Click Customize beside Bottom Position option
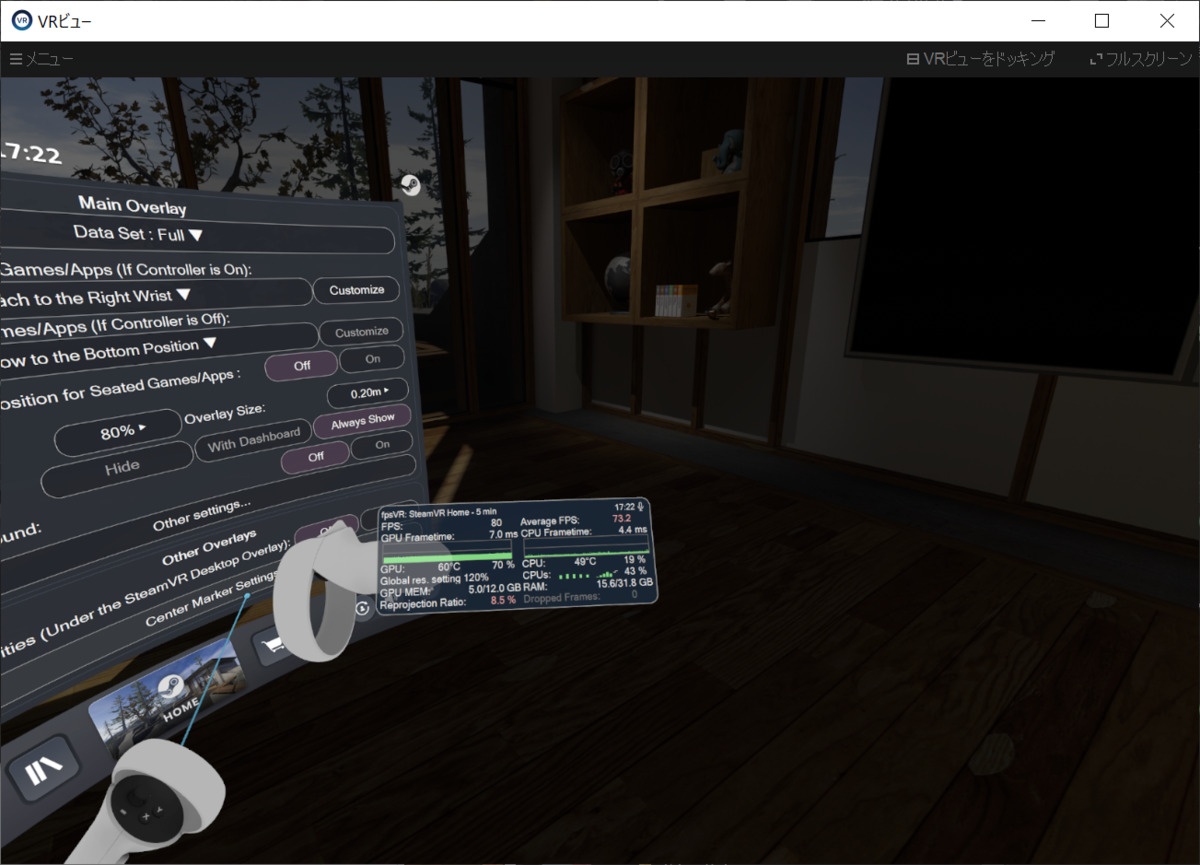 pos(362,332)
